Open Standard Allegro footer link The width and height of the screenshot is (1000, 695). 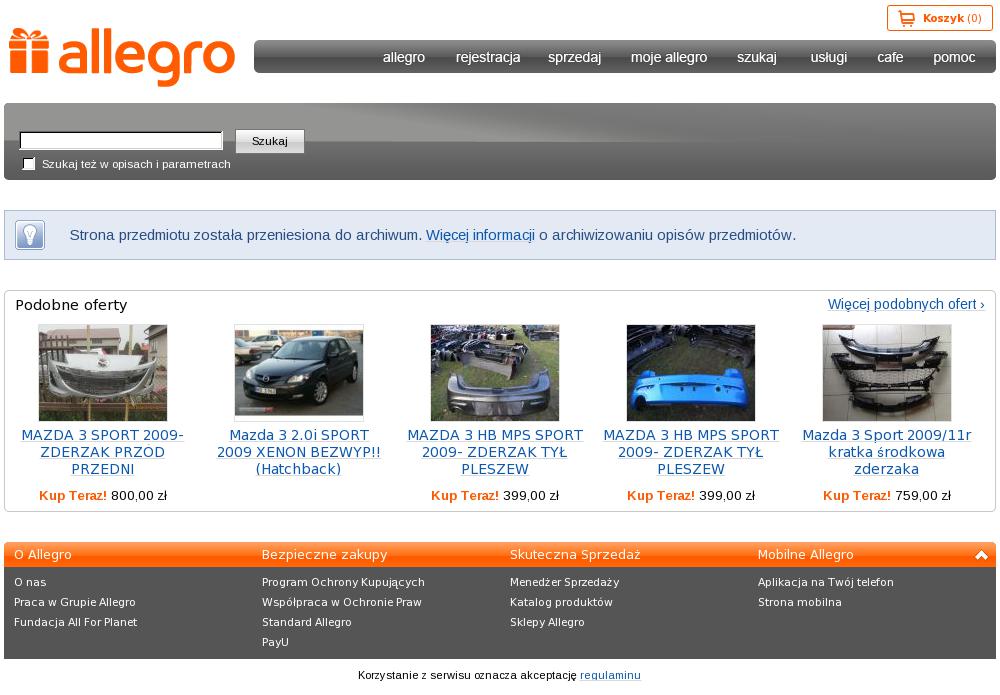(307, 622)
